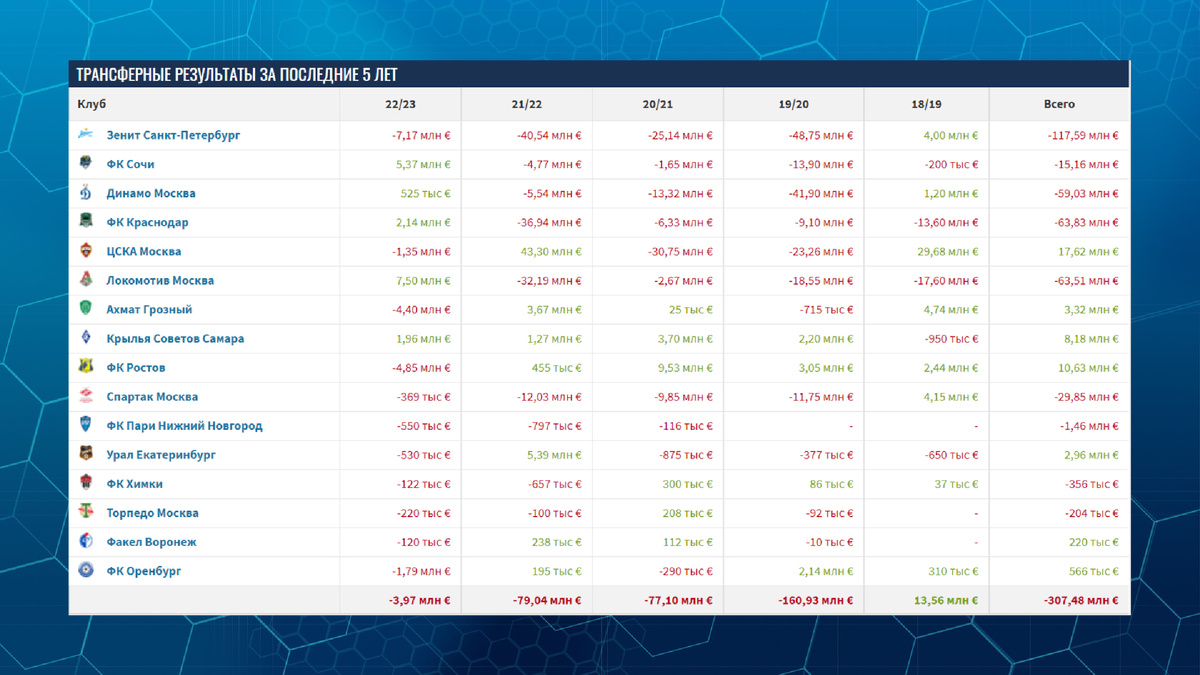
Task: Select the 18/19 column sum 13,56 млн €
Action: click(x=945, y=600)
